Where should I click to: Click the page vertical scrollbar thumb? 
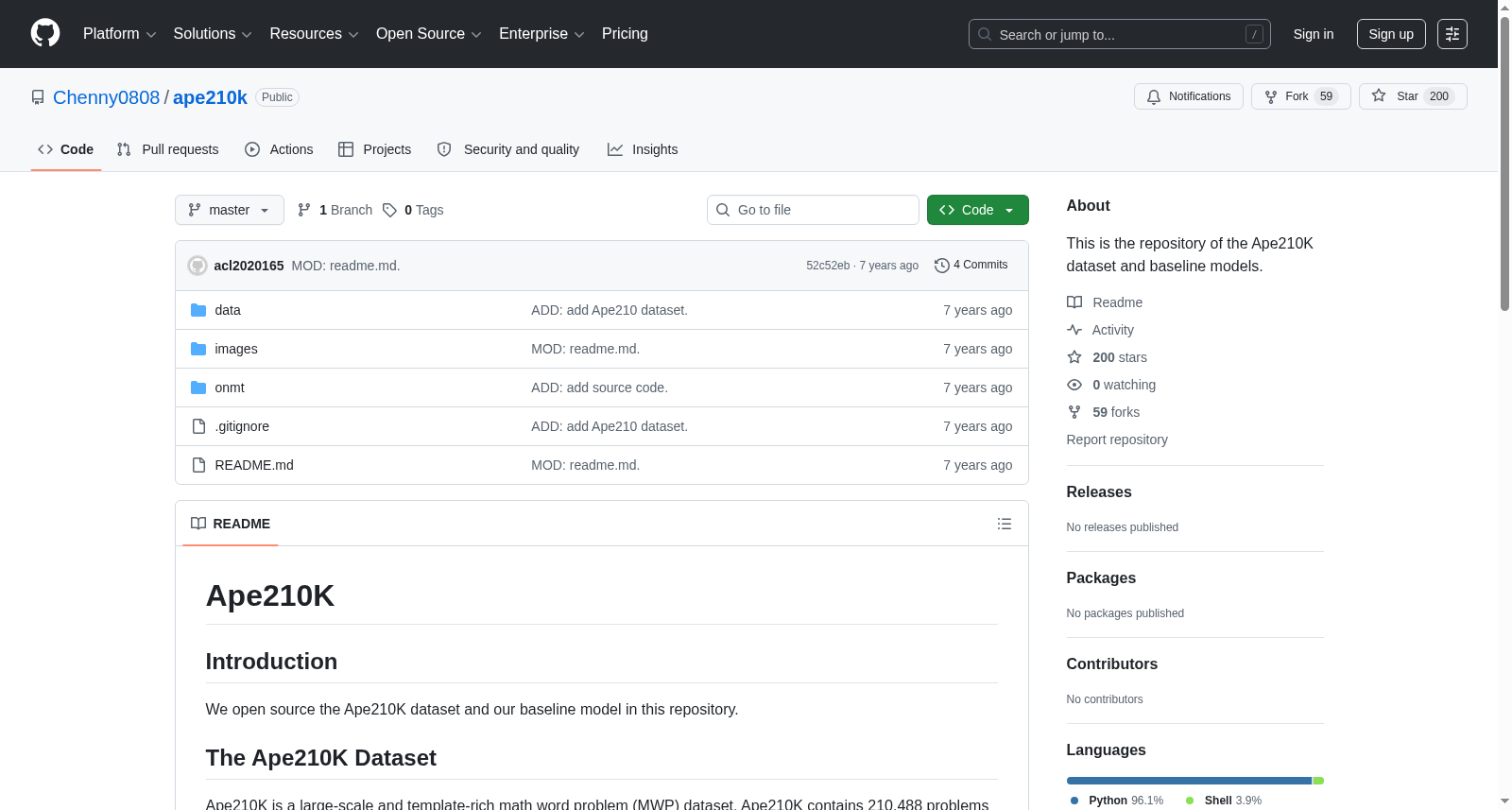click(x=1504, y=162)
